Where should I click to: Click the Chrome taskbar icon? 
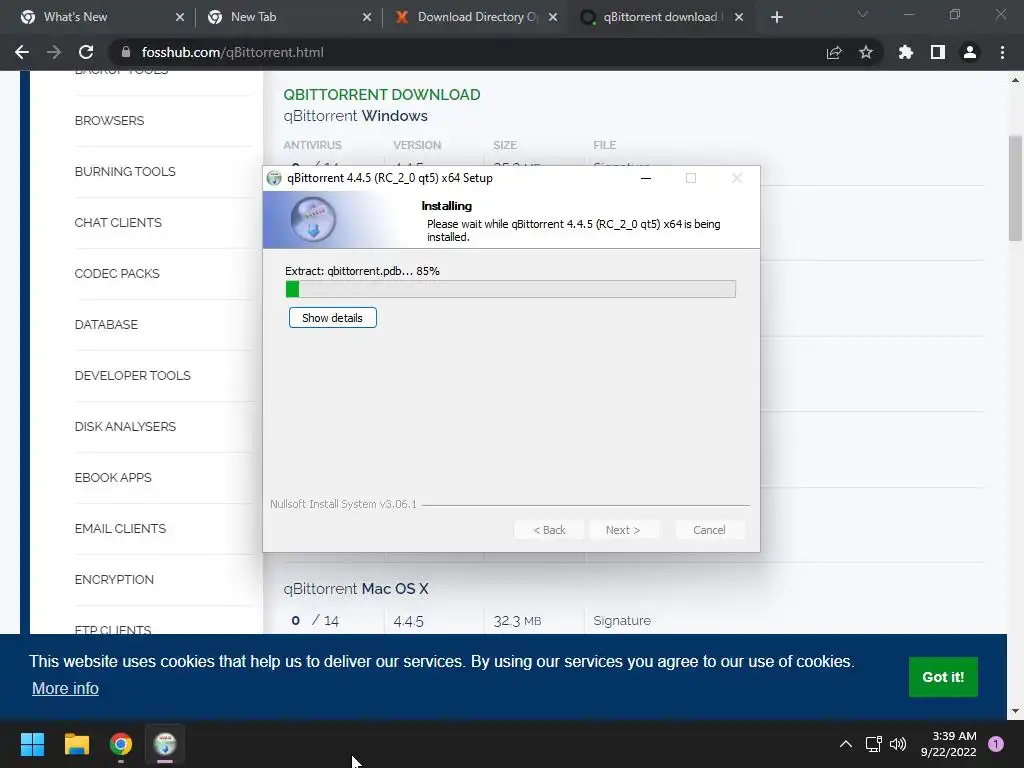pos(121,744)
